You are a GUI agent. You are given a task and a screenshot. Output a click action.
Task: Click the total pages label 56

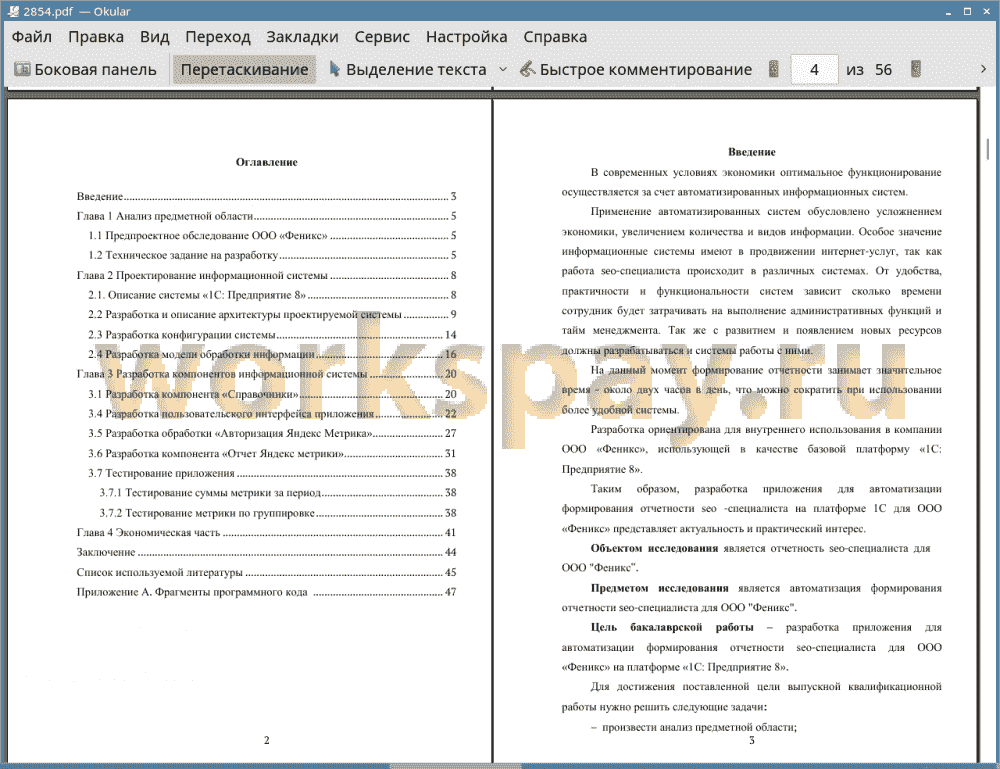click(883, 70)
